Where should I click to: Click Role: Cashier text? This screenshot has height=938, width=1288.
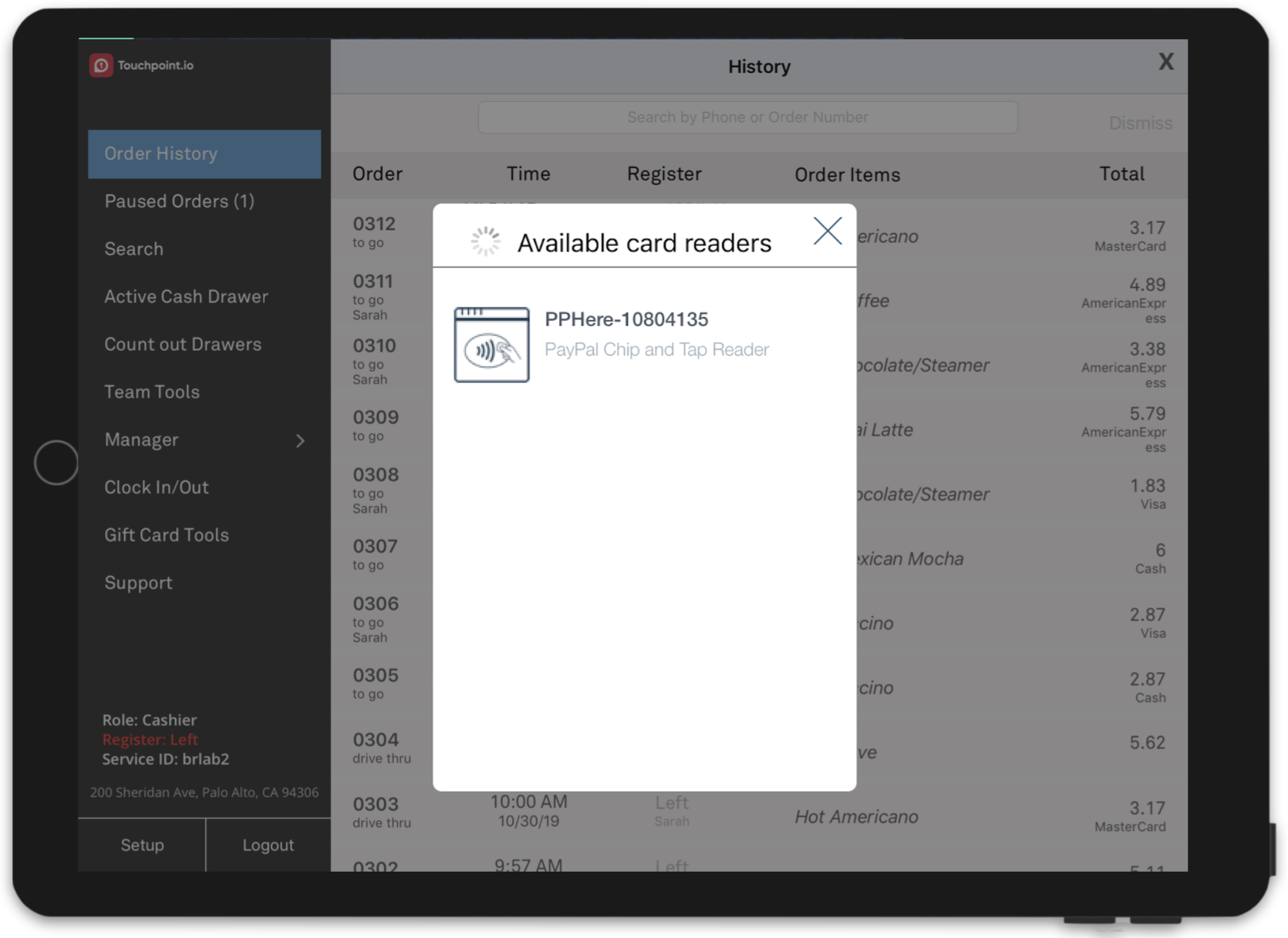(149, 720)
